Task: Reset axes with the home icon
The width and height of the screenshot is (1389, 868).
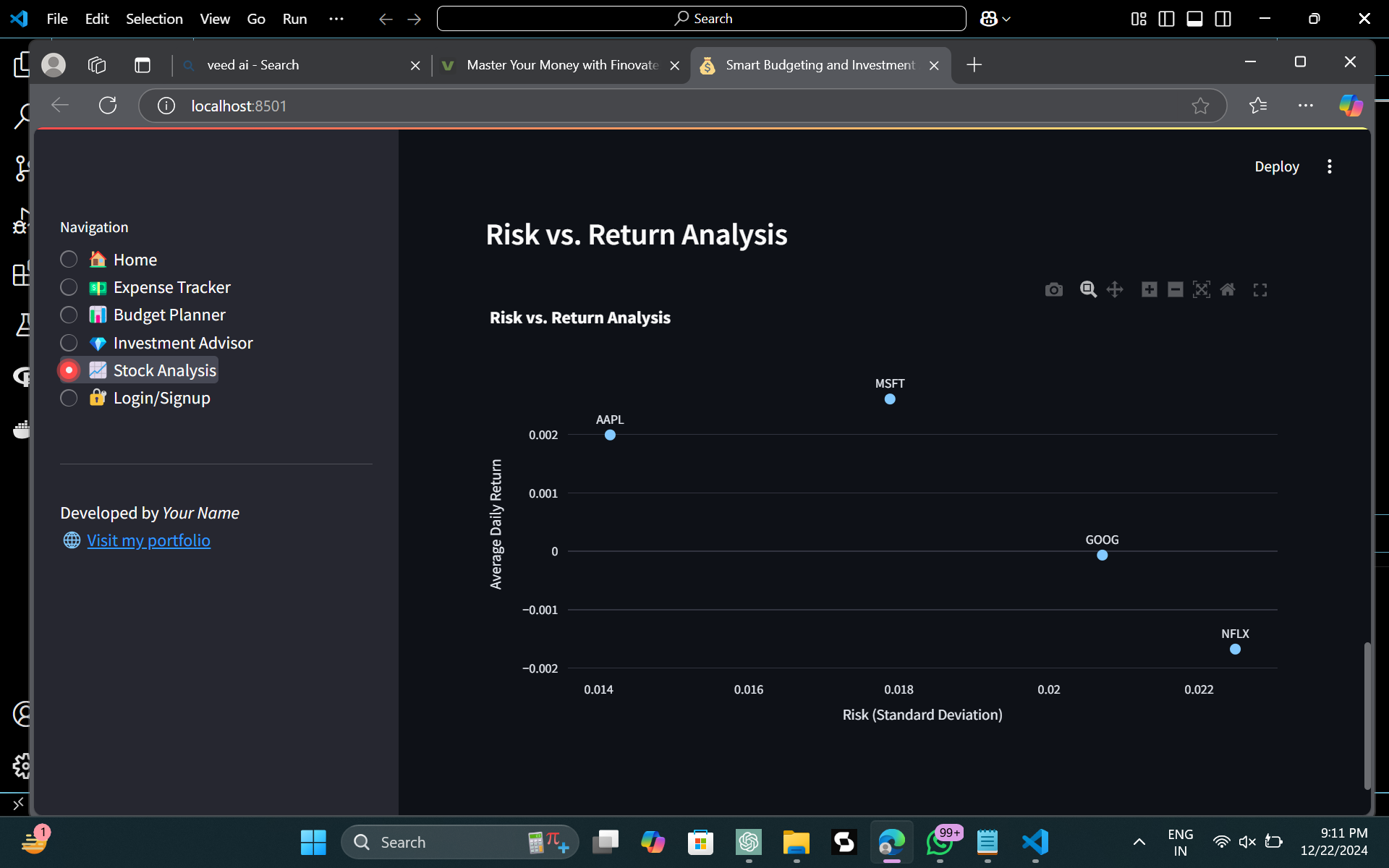Action: (x=1228, y=290)
